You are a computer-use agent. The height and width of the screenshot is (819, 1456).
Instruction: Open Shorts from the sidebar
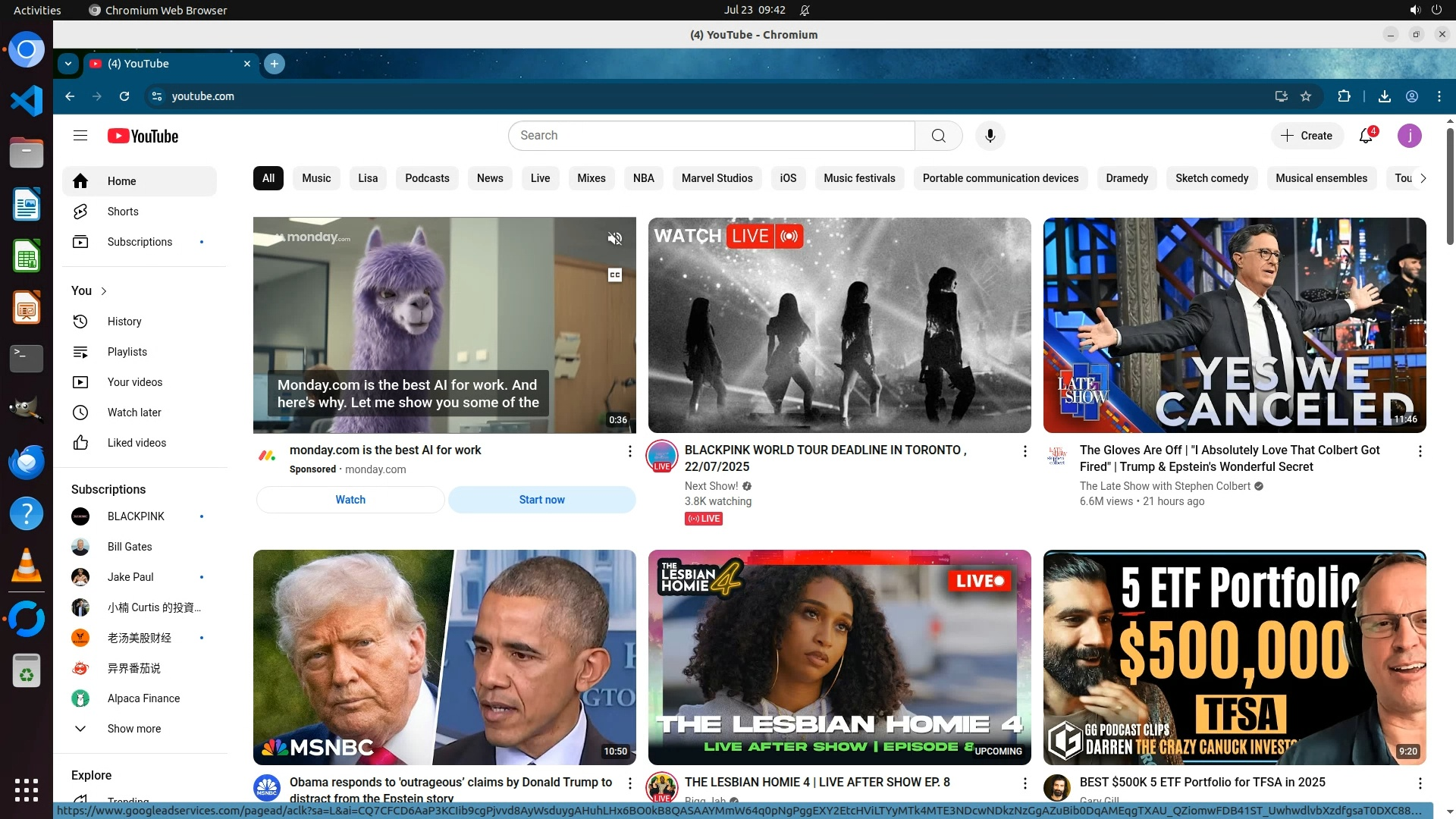[123, 212]
